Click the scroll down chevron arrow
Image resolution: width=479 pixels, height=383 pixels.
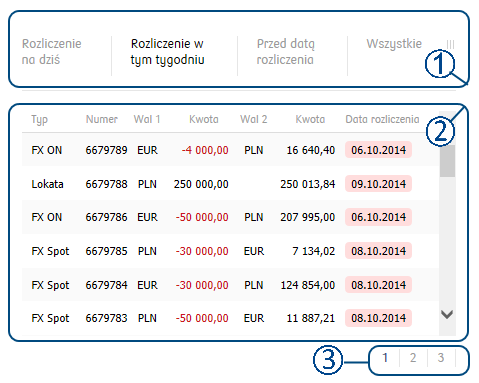(x=447, y=314)
